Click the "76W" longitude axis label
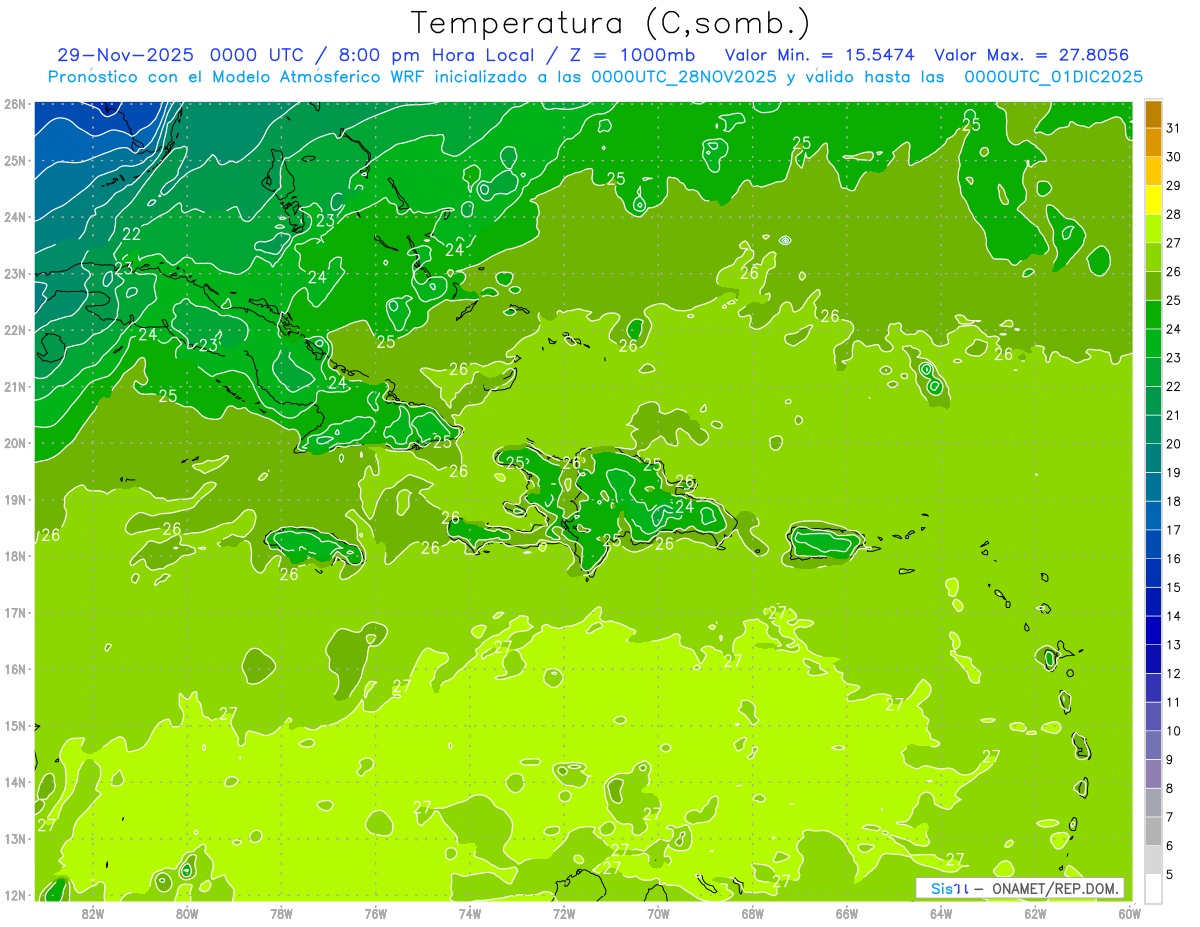Viewport: 1200px width, 927px height. pyautogui.click(x=376, y=913)
